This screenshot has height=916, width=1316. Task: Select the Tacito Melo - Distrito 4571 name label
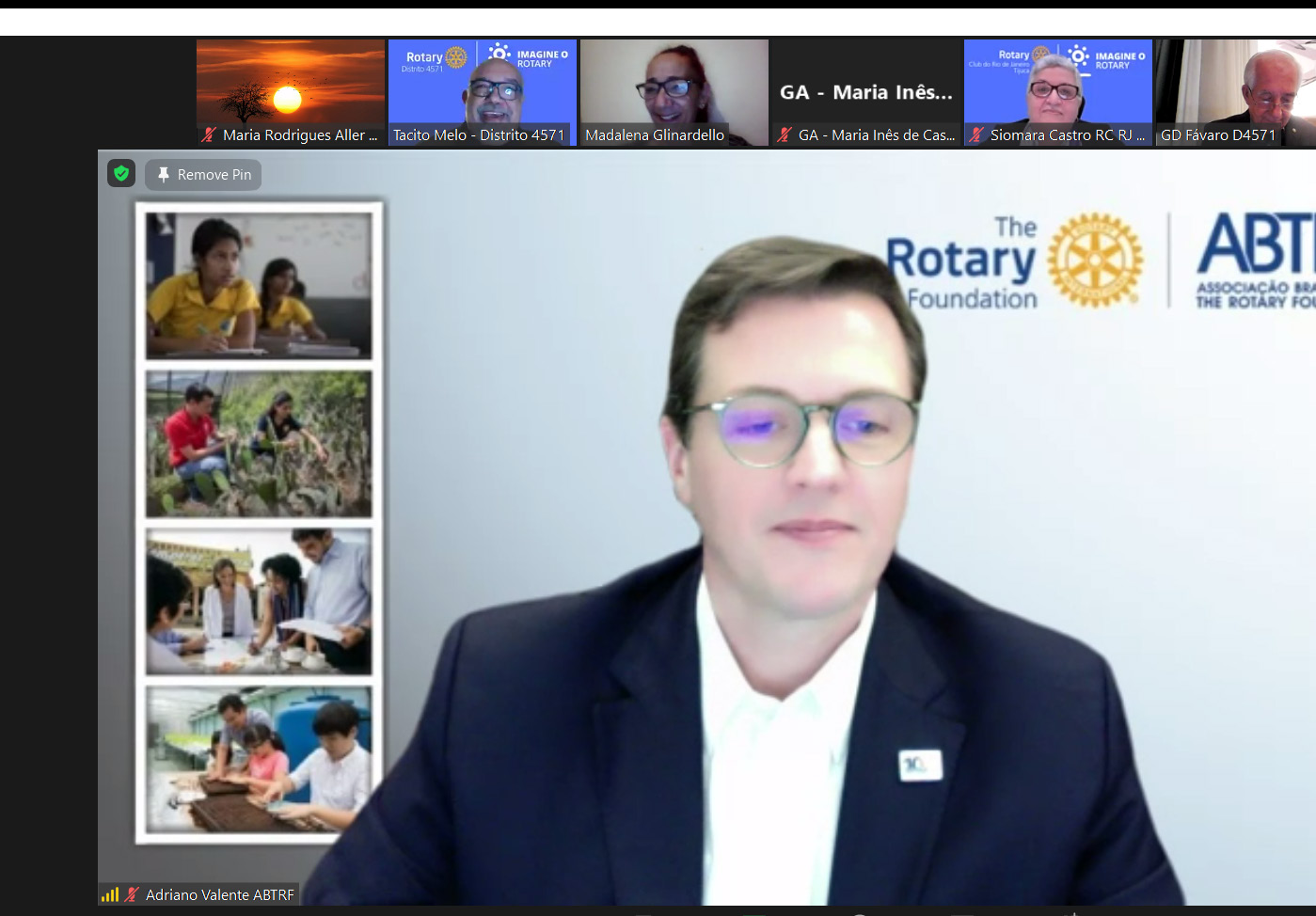(479, 135)
